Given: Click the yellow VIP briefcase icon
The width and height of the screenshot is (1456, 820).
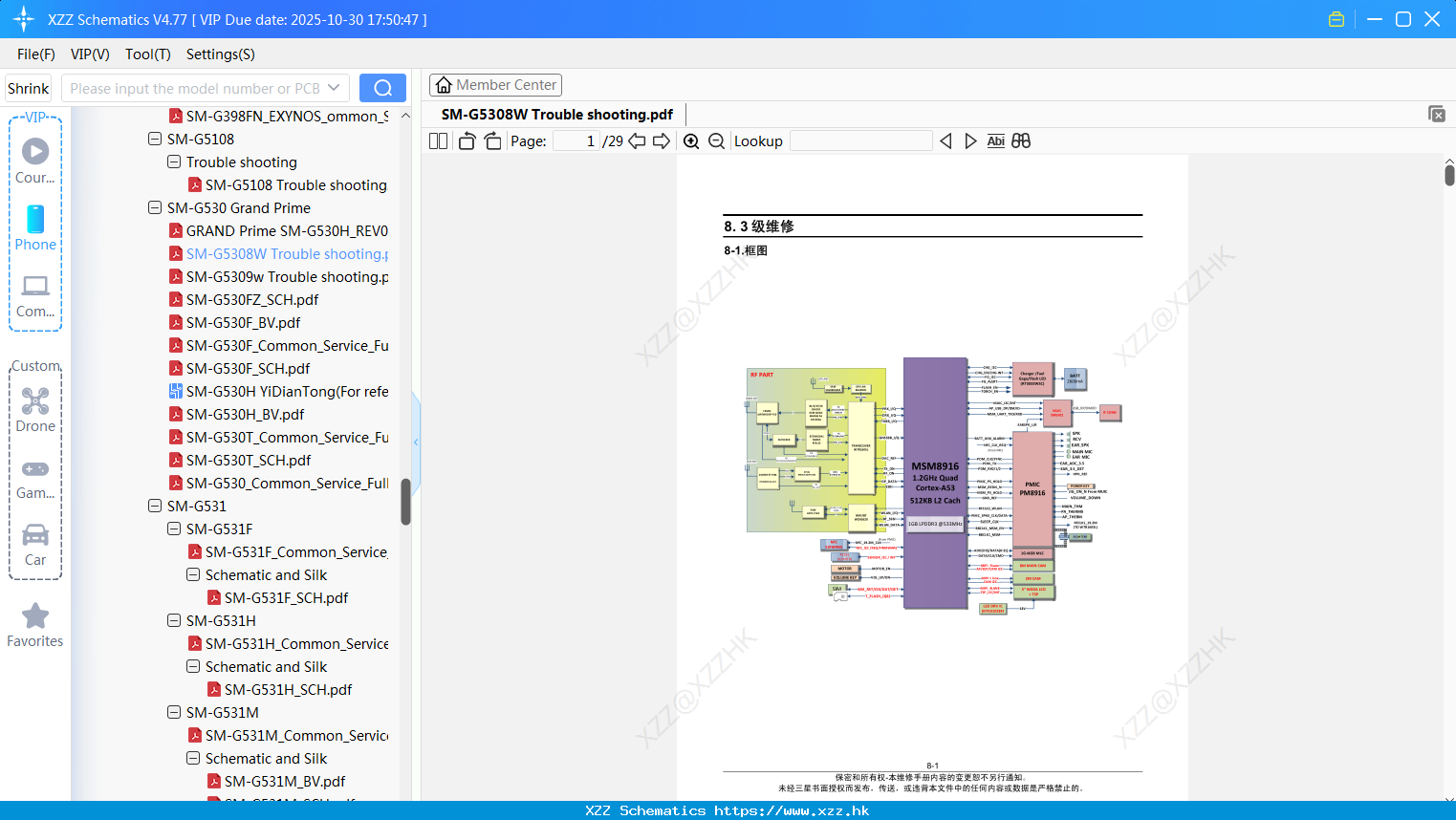Looking at the screenshot, I should 1336,19.
